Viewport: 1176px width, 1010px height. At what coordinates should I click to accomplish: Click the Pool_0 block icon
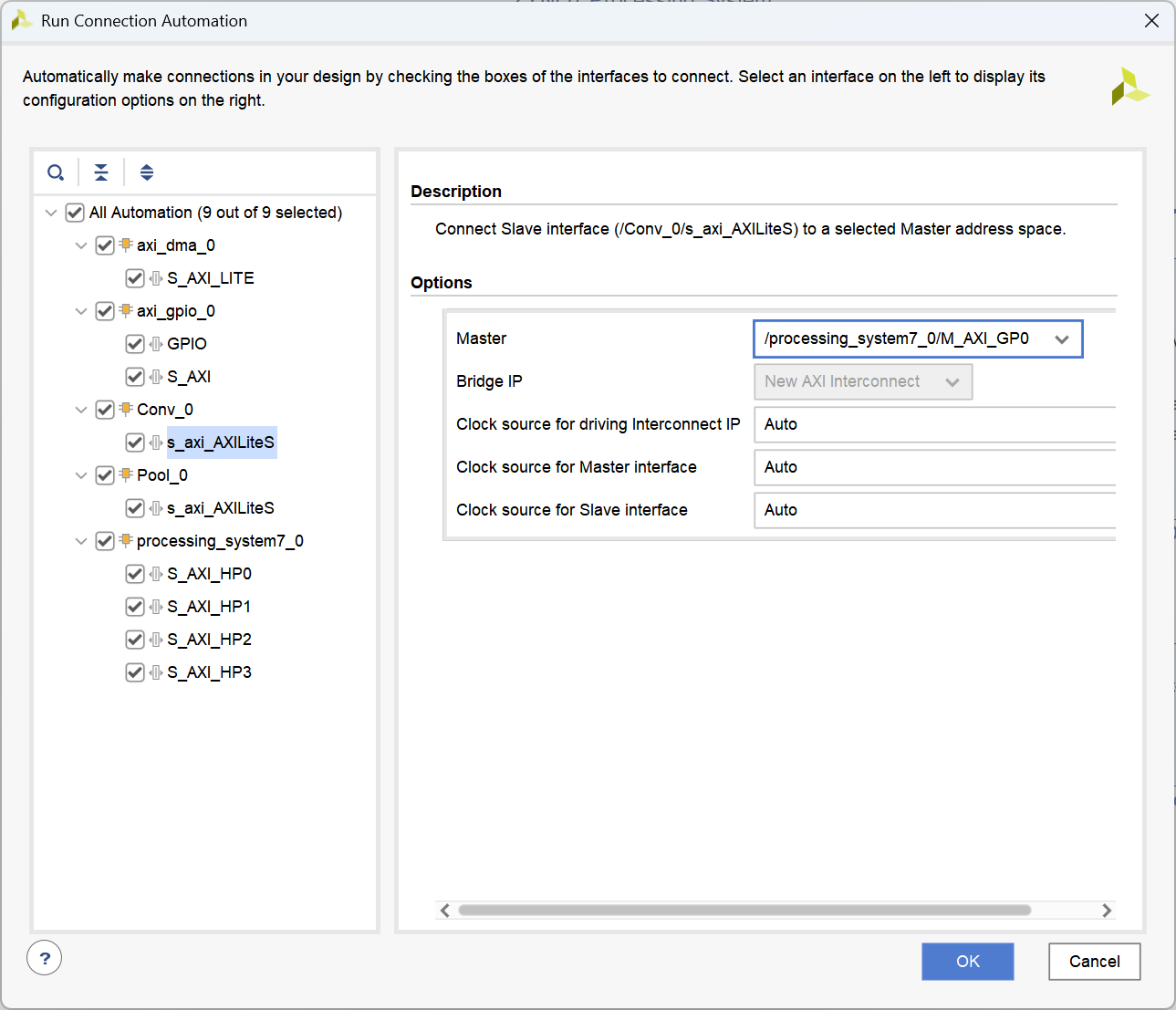(126, 474)
